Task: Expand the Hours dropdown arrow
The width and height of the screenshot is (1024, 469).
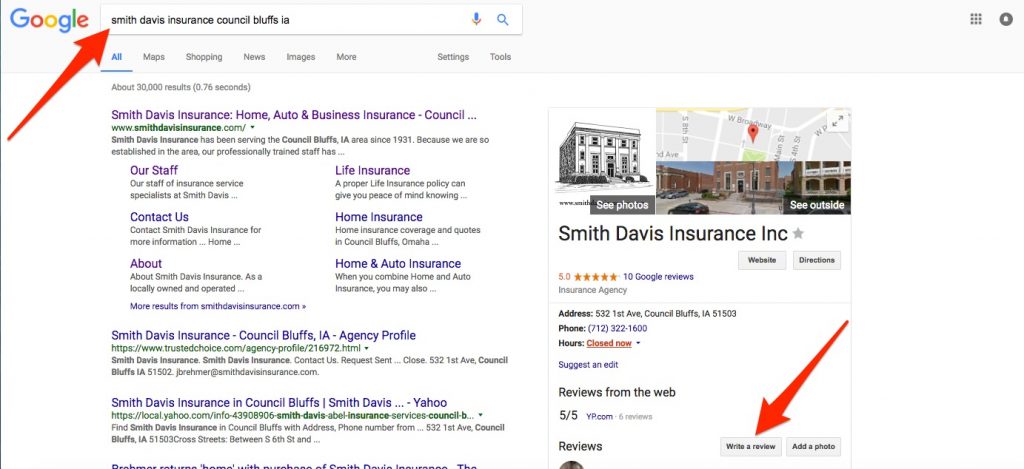Action: (638, 343)
